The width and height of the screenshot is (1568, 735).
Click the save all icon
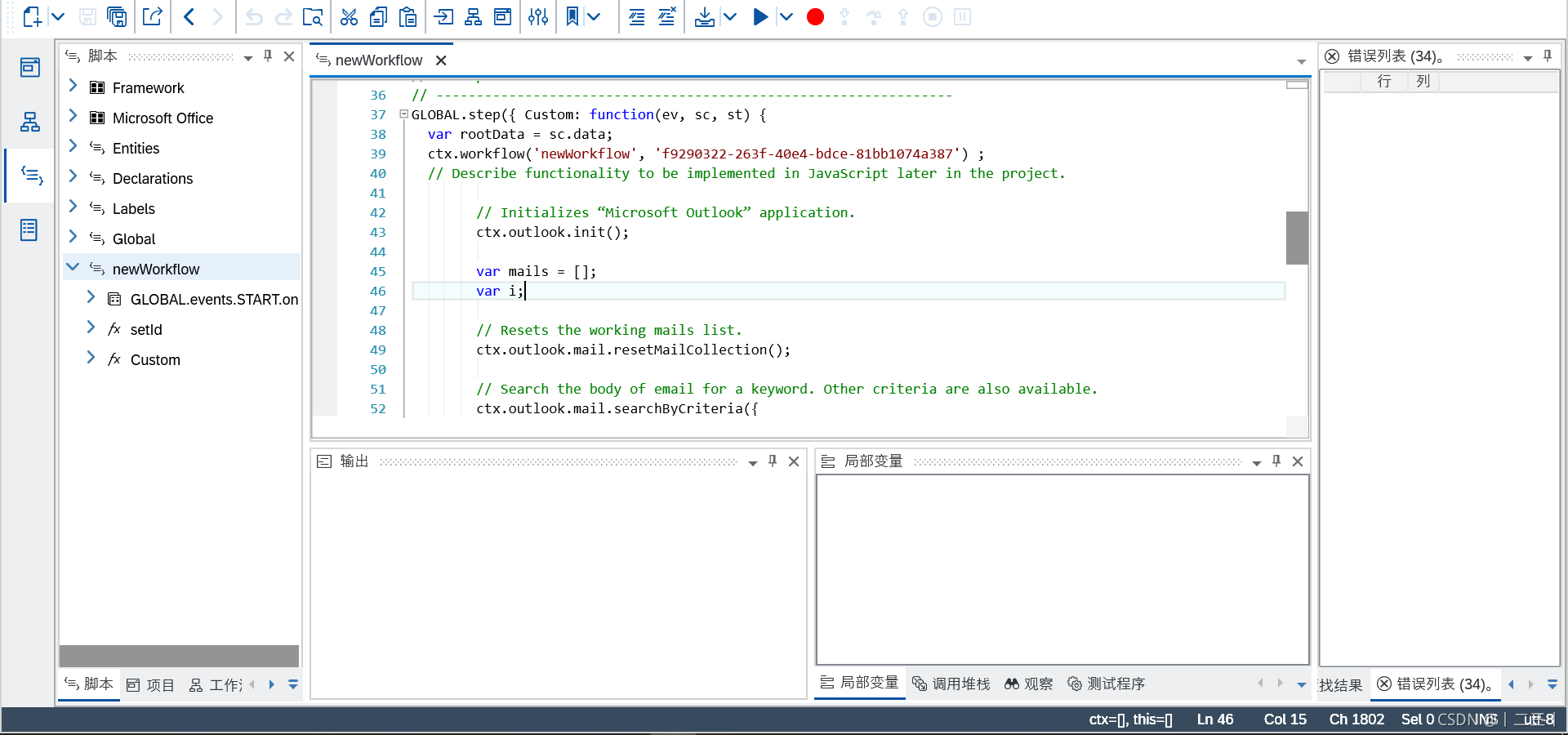117,16
